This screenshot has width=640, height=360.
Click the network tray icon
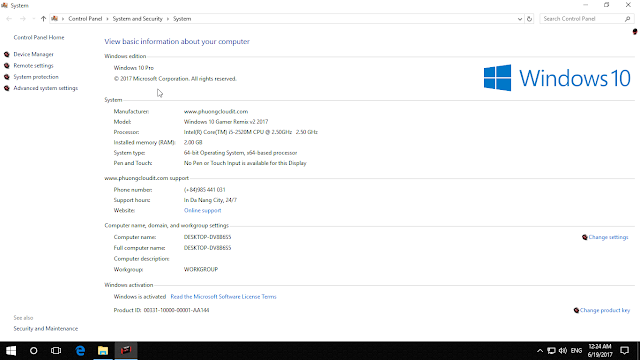click(x=551, y=351)
